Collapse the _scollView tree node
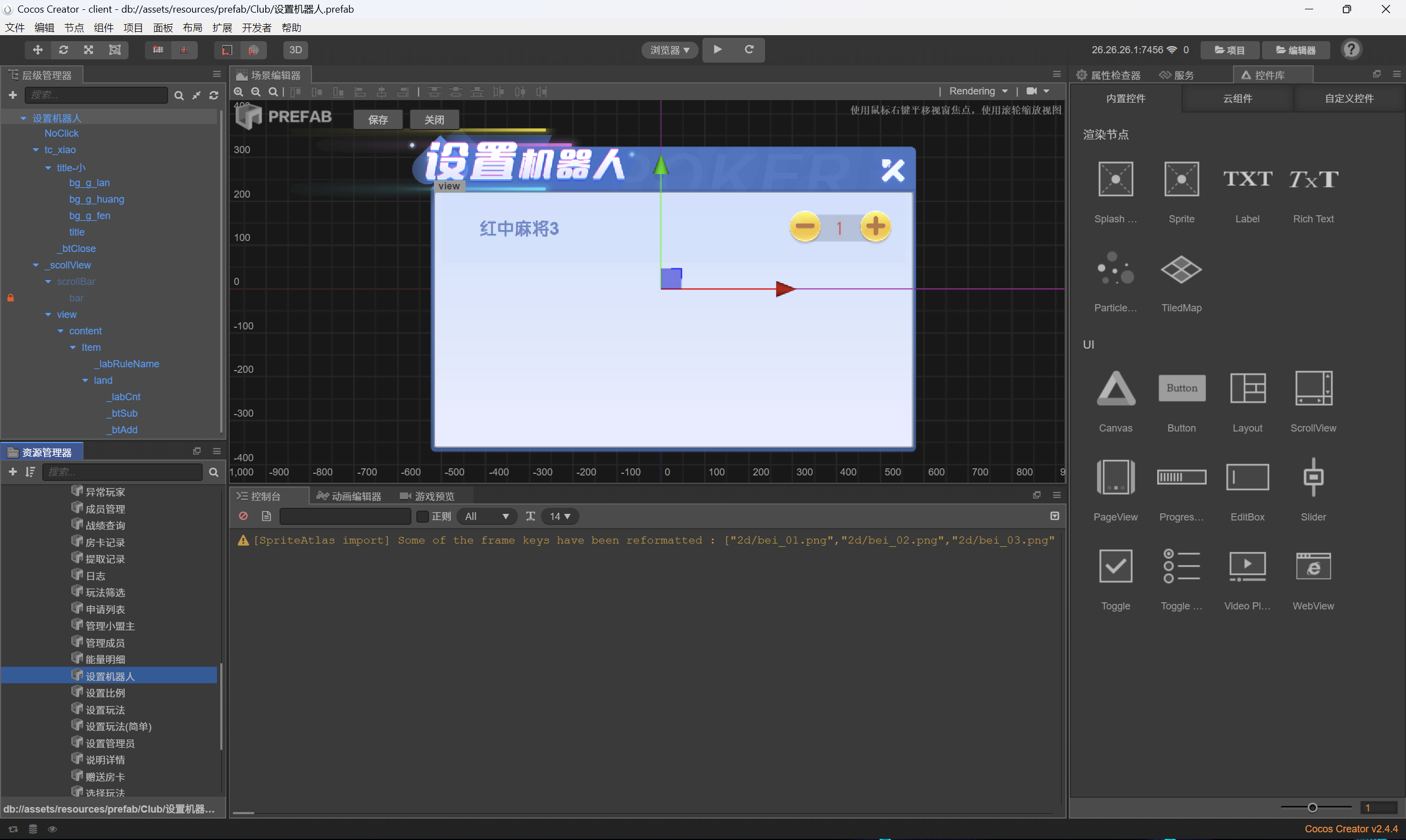 pos(36,265)
